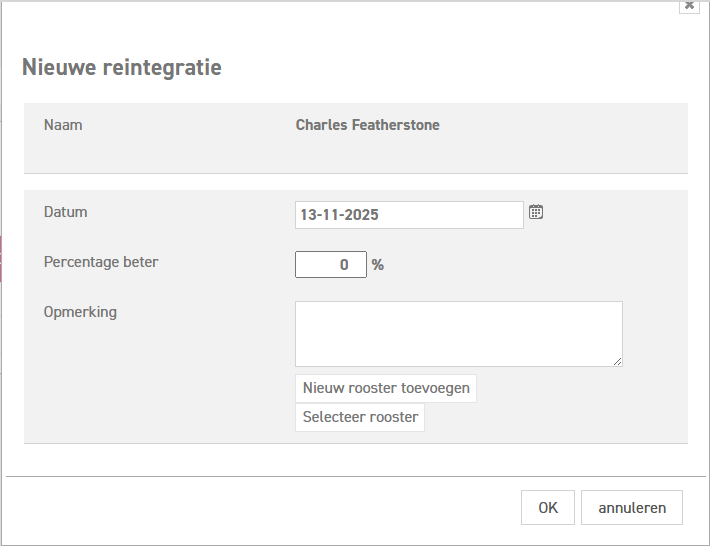The height and width of the screenshot is (546, 710).
Task: Open the calendar date picker icon
Action: 536,212
